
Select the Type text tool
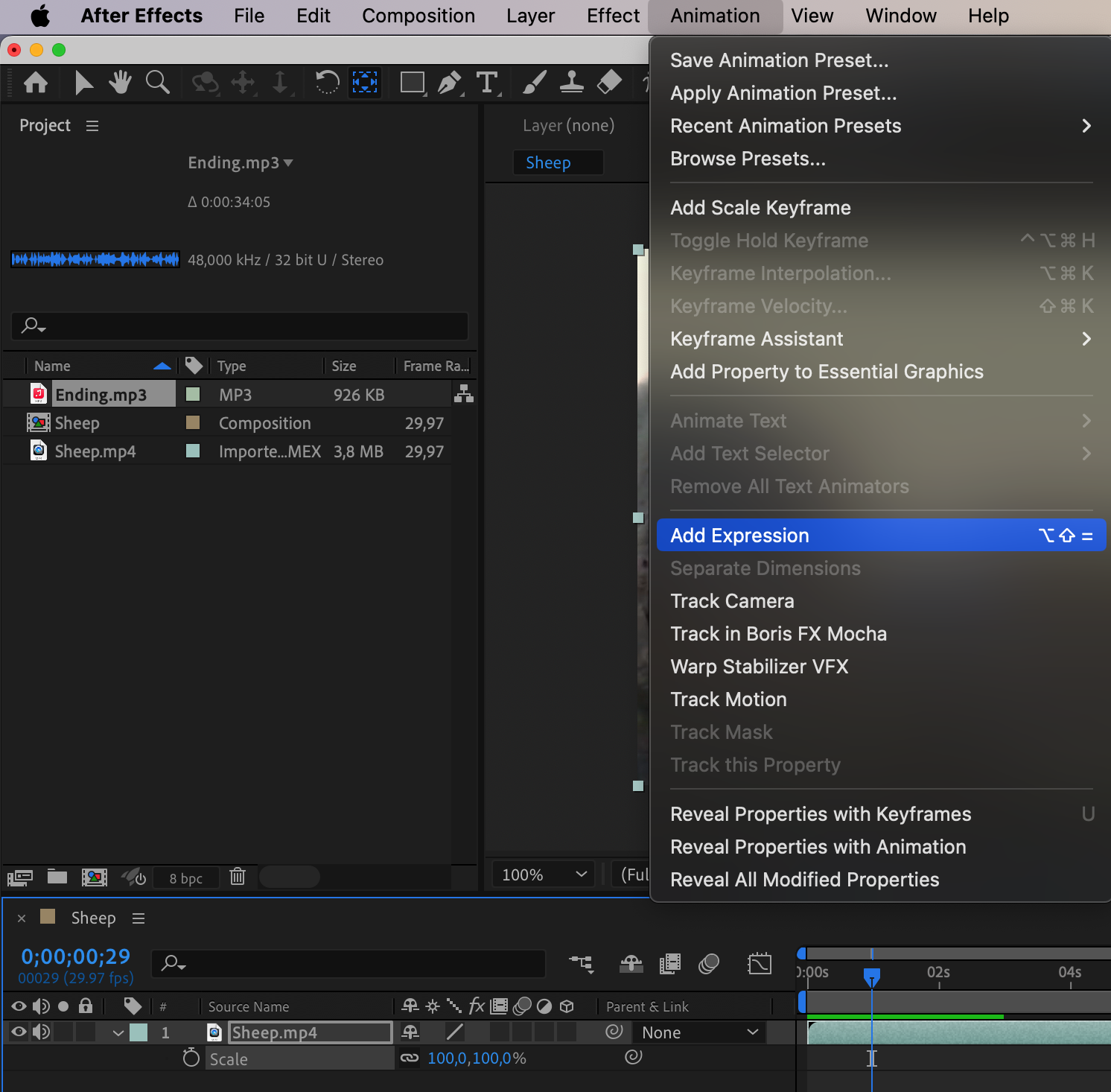[487, 82]
